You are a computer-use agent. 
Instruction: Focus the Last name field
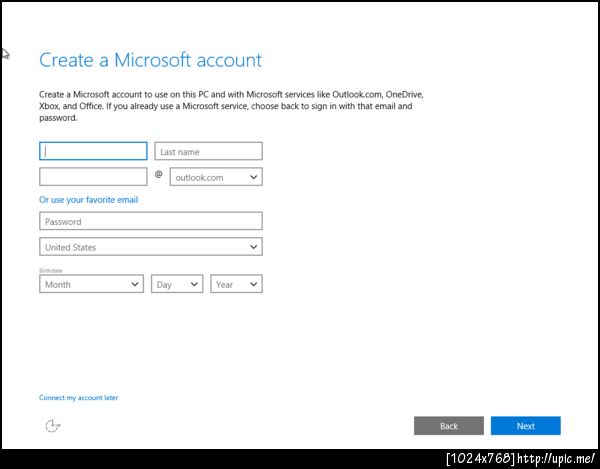click(x=208, y=151)
